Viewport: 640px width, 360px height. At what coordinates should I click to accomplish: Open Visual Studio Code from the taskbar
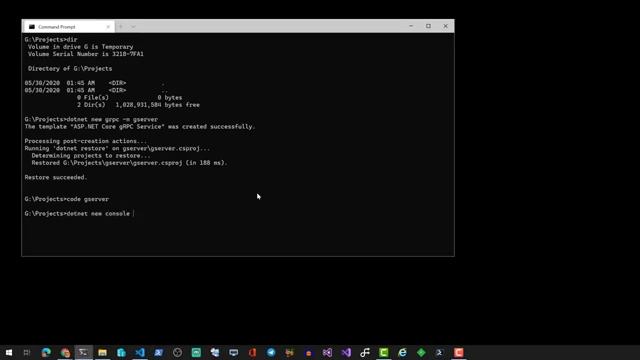coord(140,353)
